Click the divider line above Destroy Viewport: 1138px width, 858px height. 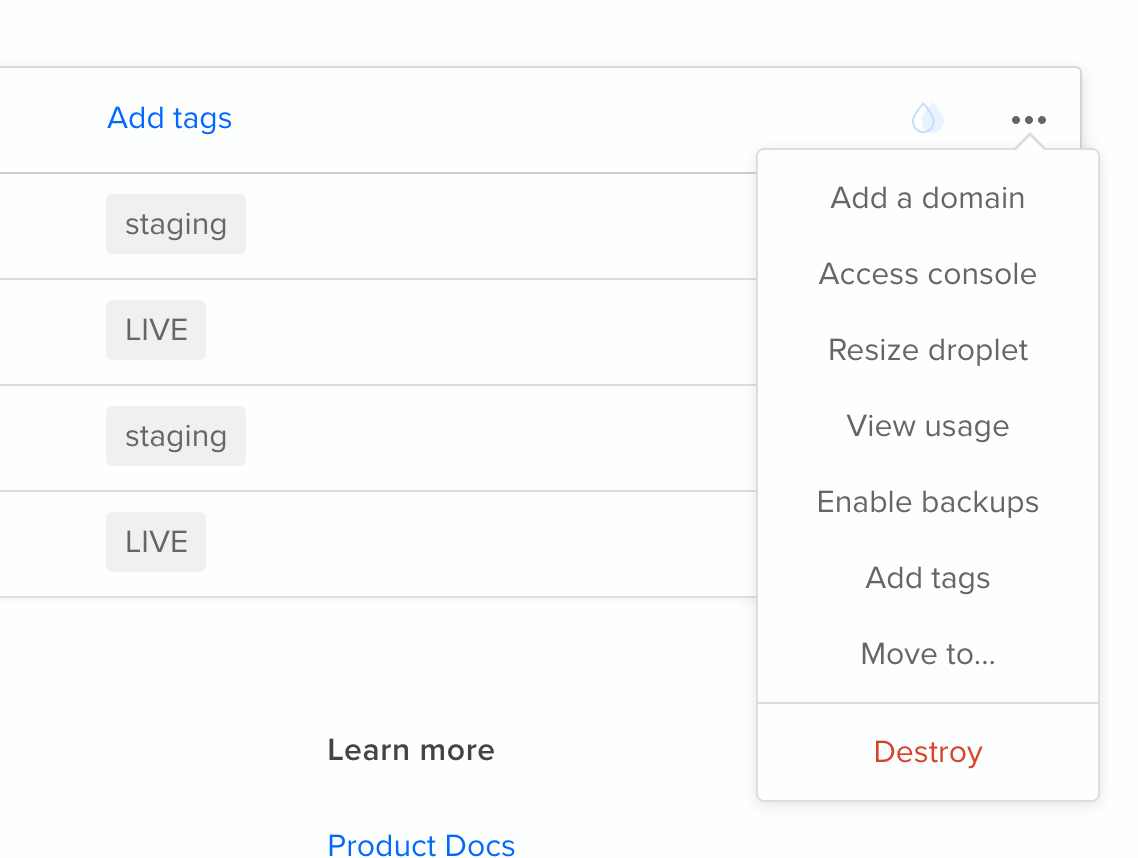click(x=927, y=703)
